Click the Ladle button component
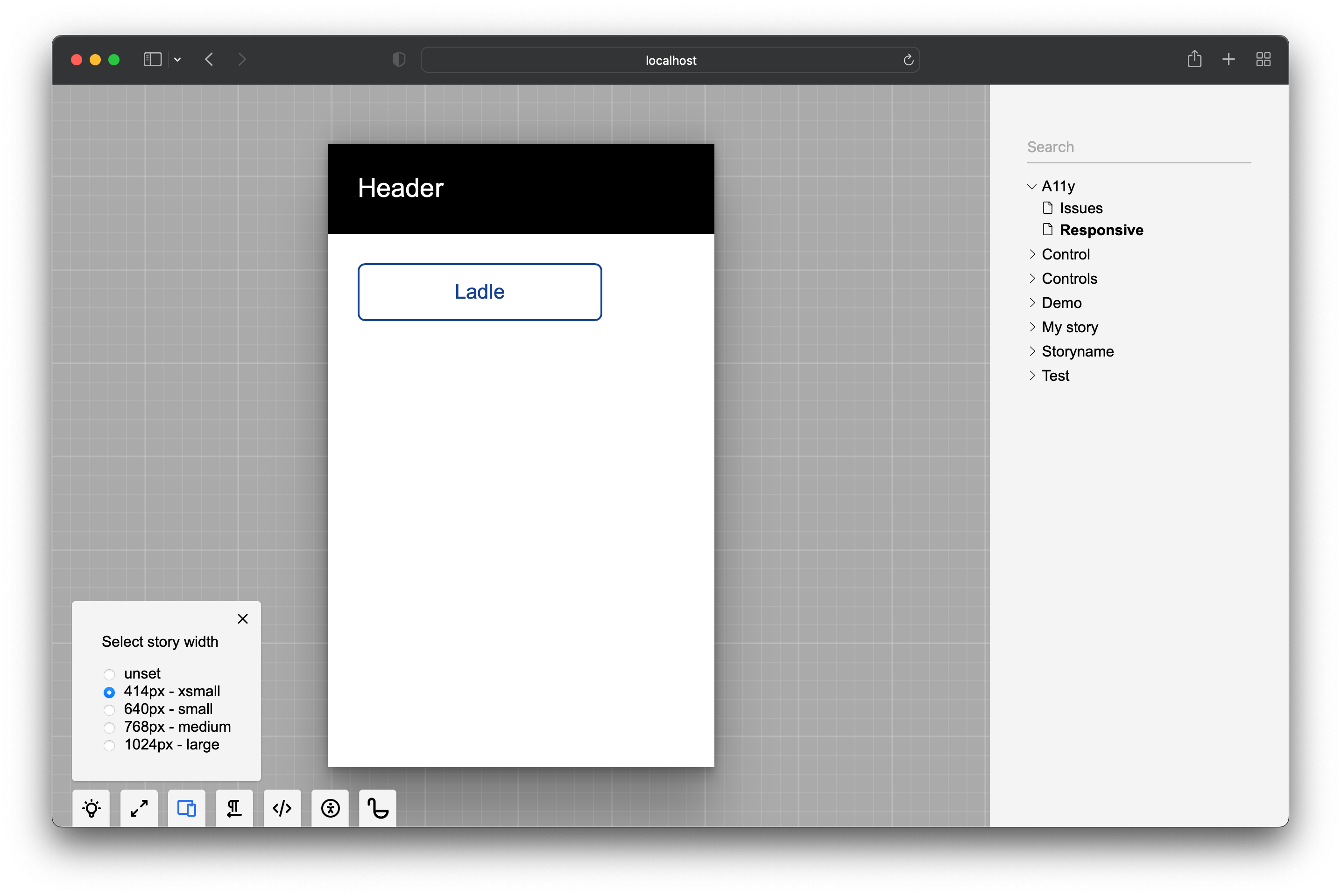This screenshot has height=896, width=1341. pyautogui.click(x=479, y=292)
